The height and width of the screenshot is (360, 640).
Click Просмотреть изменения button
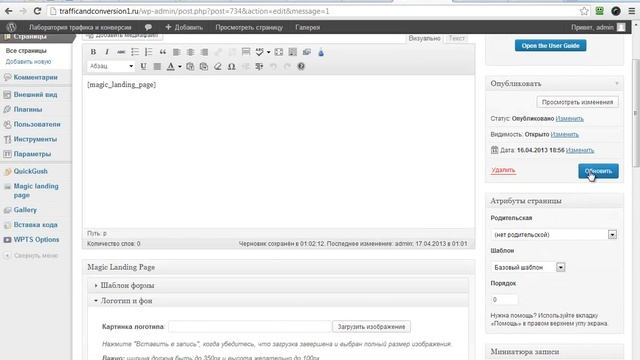[577, 102]
